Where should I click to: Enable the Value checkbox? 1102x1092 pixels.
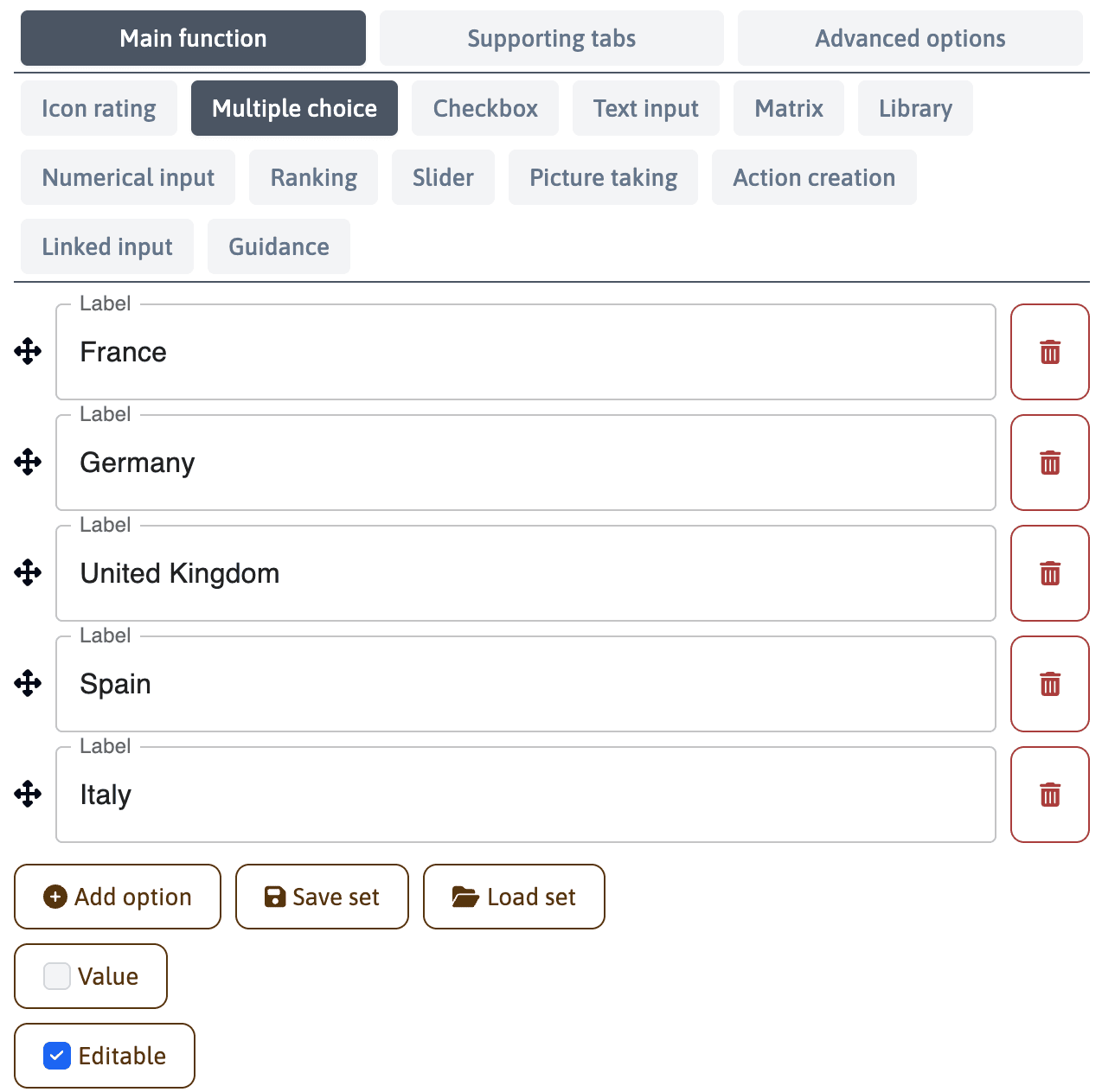pos(56,976)
